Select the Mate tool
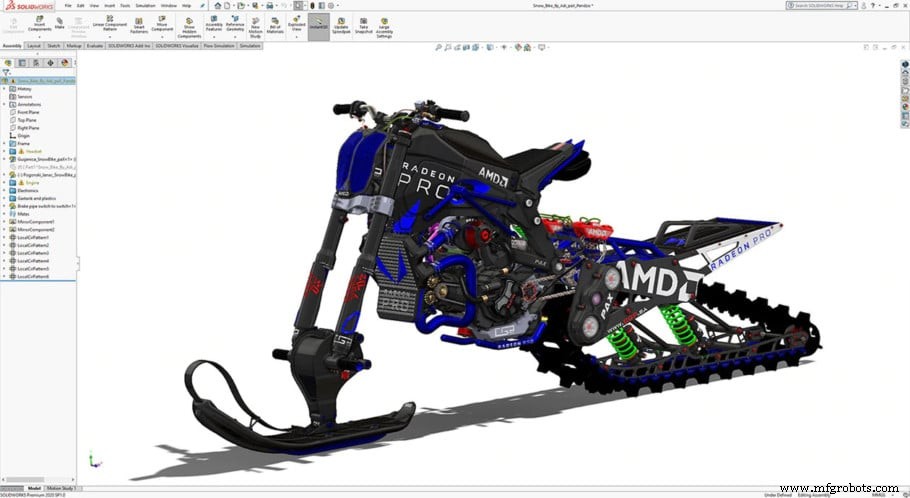This screenshot has height=498, width=910. [60, 23]
